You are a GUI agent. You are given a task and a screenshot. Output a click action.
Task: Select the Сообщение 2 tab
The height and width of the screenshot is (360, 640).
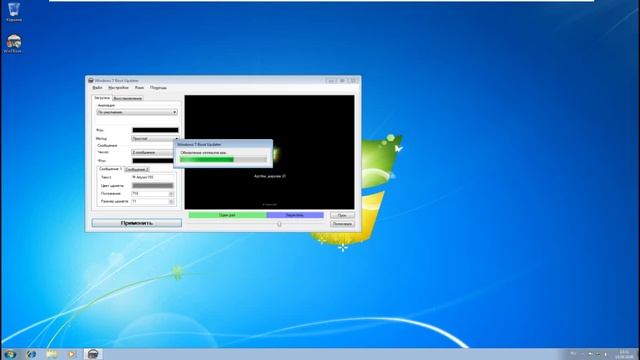point(137,169)
